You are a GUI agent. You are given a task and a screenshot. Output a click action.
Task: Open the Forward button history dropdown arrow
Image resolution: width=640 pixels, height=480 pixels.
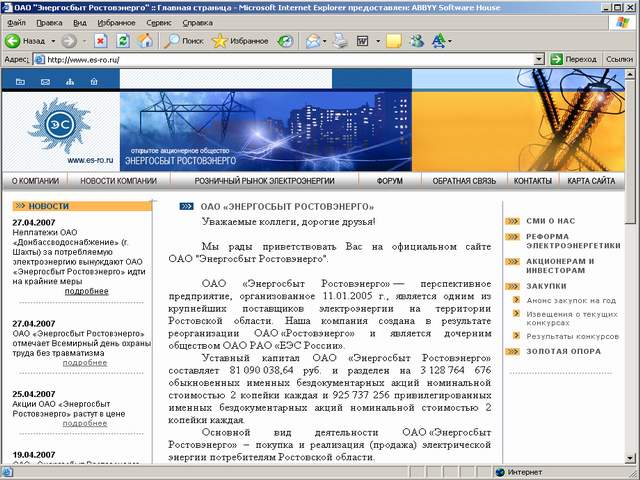[x=84, y=41]
